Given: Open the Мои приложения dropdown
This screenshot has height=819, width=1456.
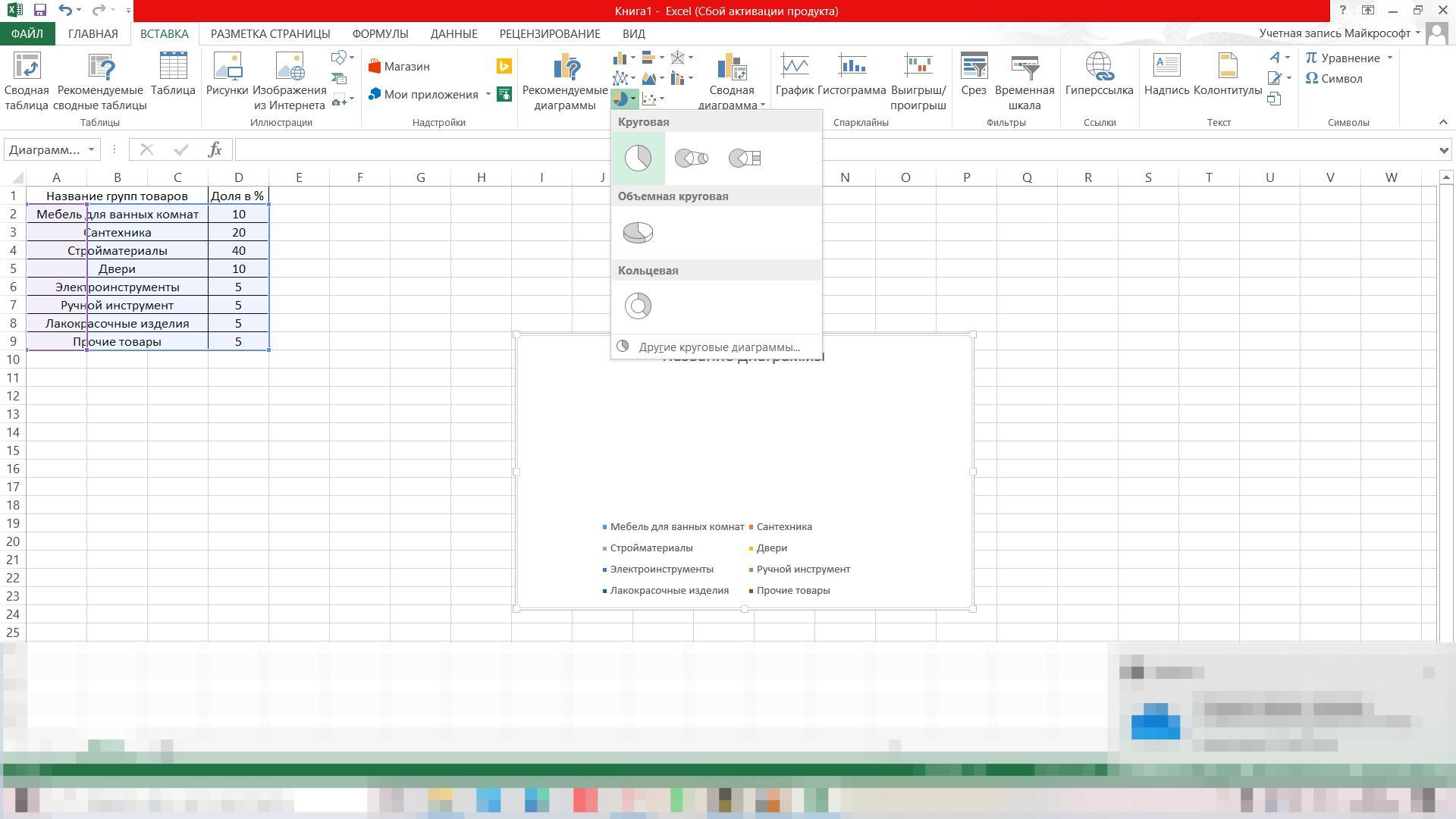Looking at the screenshot, I should click(488, 95).
